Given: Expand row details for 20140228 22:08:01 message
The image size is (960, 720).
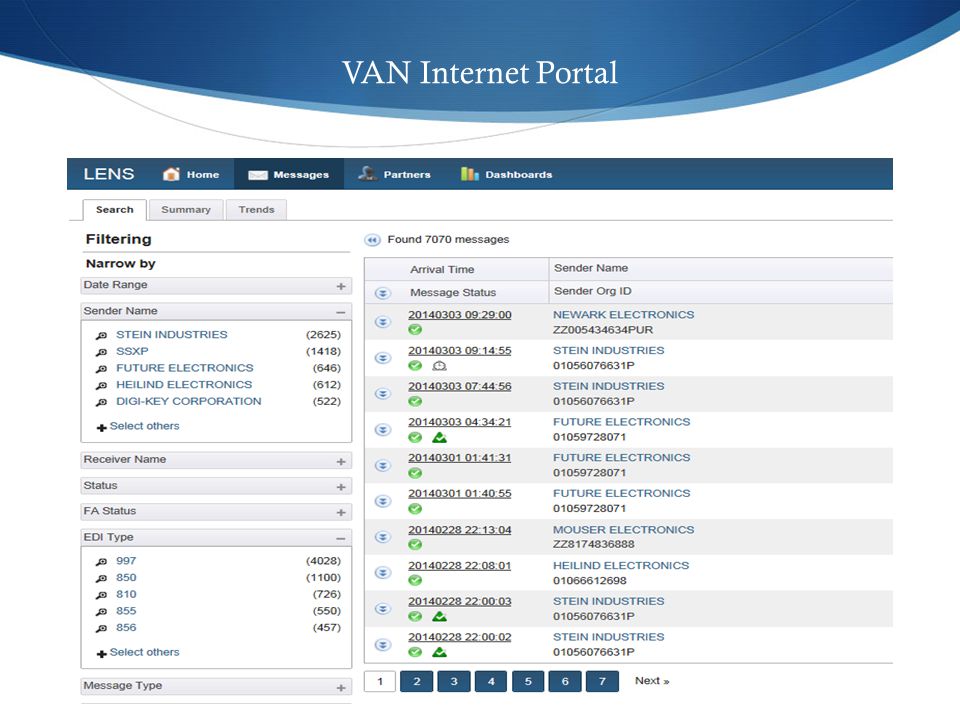Looking at the screenshot, I should coord(383,572).
